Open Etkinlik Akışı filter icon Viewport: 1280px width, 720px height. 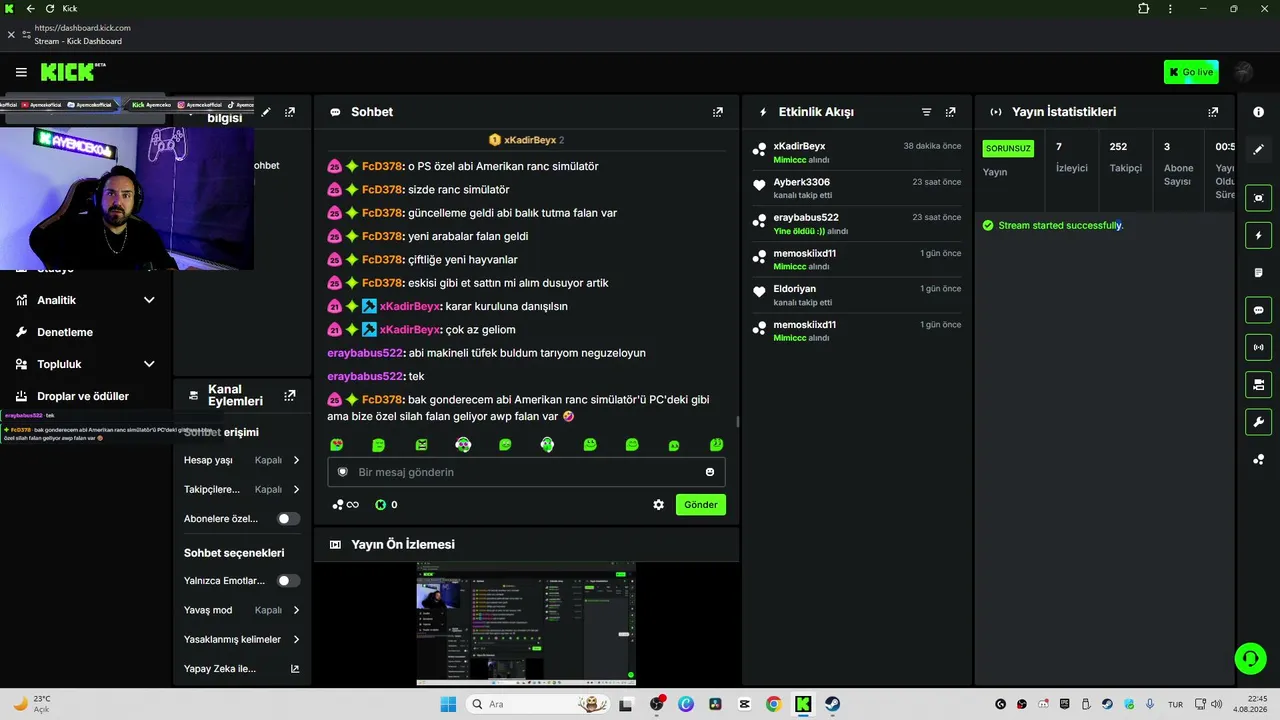point(926,112)
